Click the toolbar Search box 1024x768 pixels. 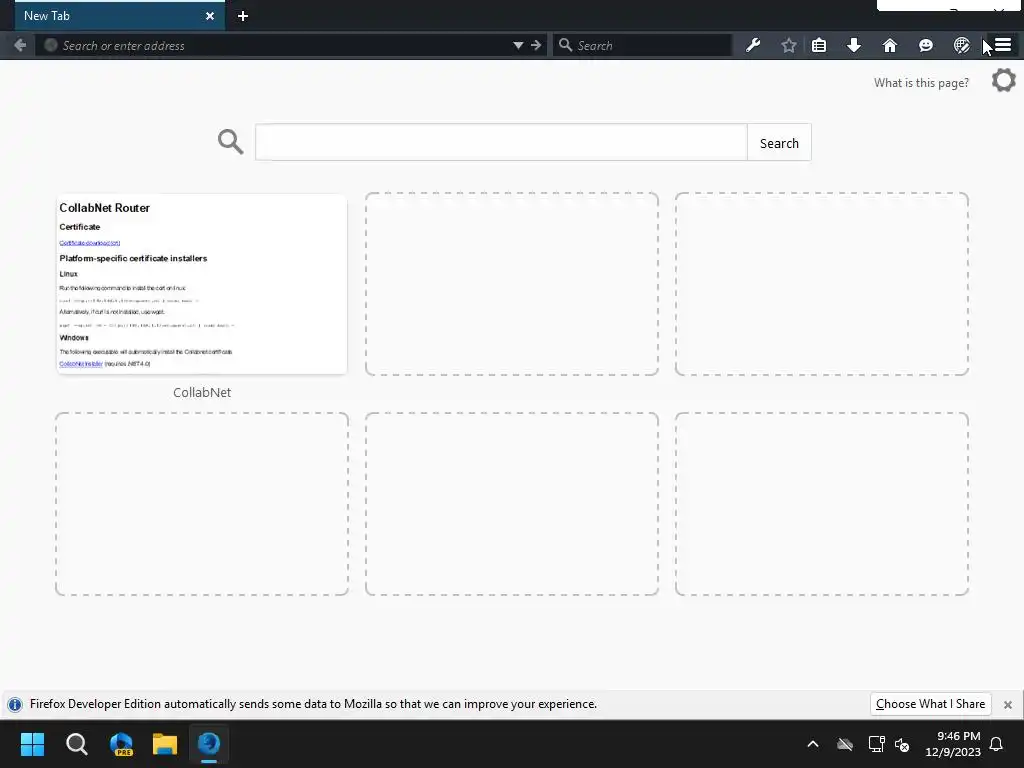point(642,45)
